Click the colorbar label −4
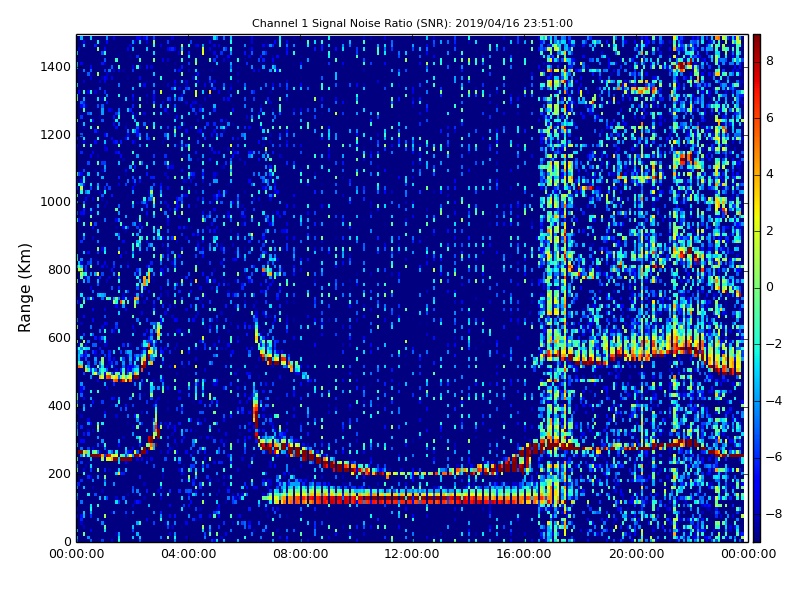This screenshot has width=800, height=600. click(x=773, y=401)
